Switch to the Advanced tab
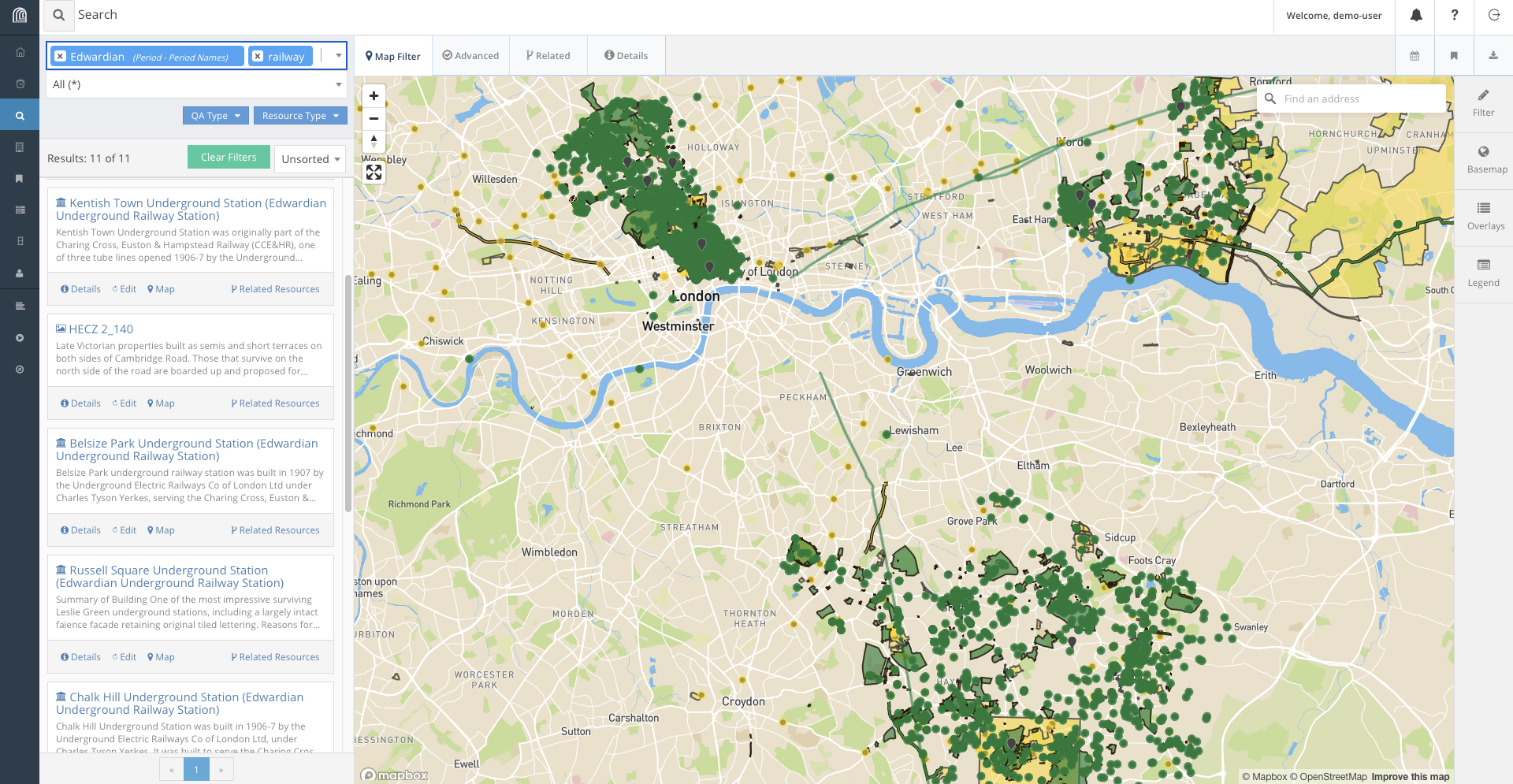Screen dimensions: 1513x784 (x=470, y=56)
